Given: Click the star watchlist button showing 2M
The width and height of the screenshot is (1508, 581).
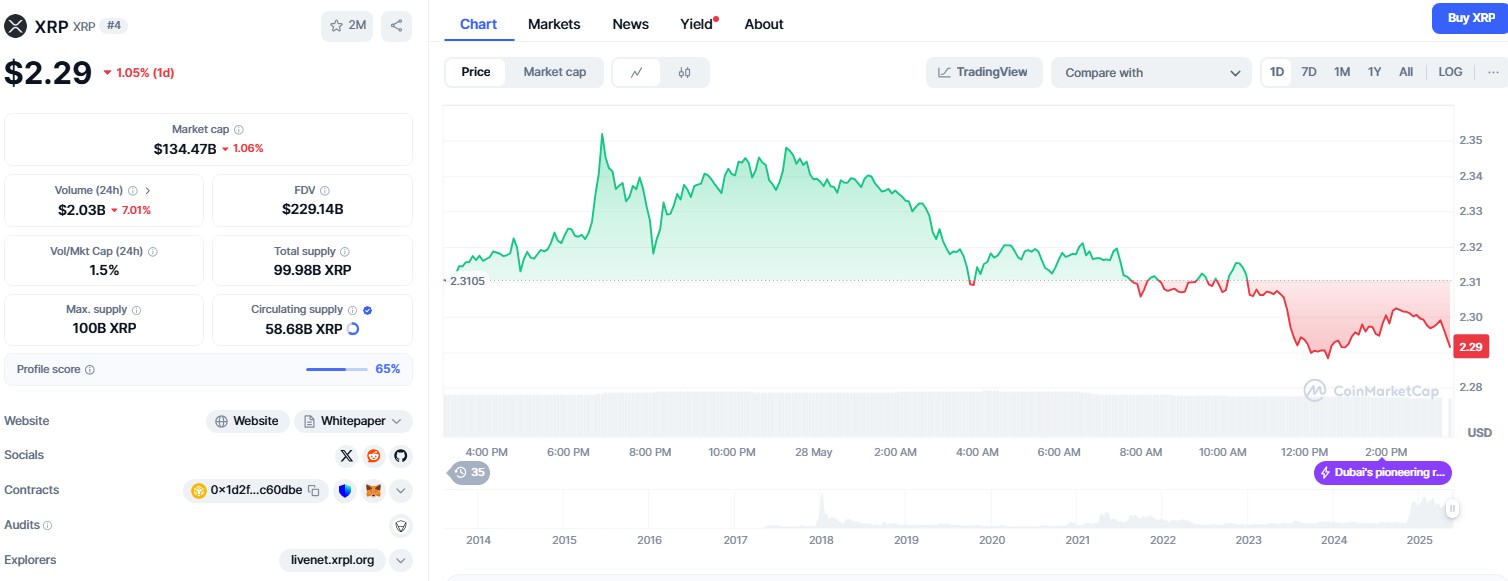Looking at the screenshot, I should click(x=347, y=26).
